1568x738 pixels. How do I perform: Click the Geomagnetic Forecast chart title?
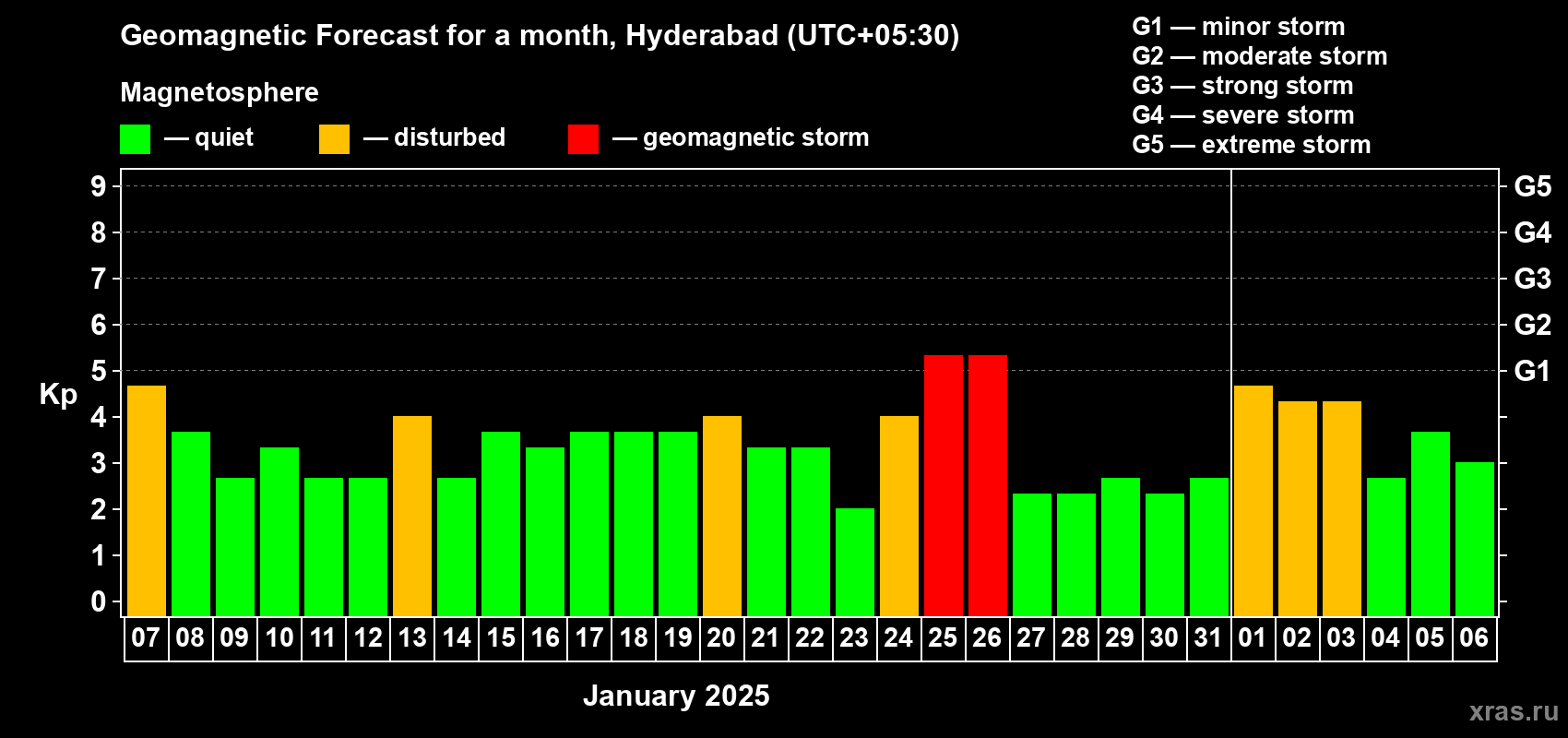pos(540,35)
